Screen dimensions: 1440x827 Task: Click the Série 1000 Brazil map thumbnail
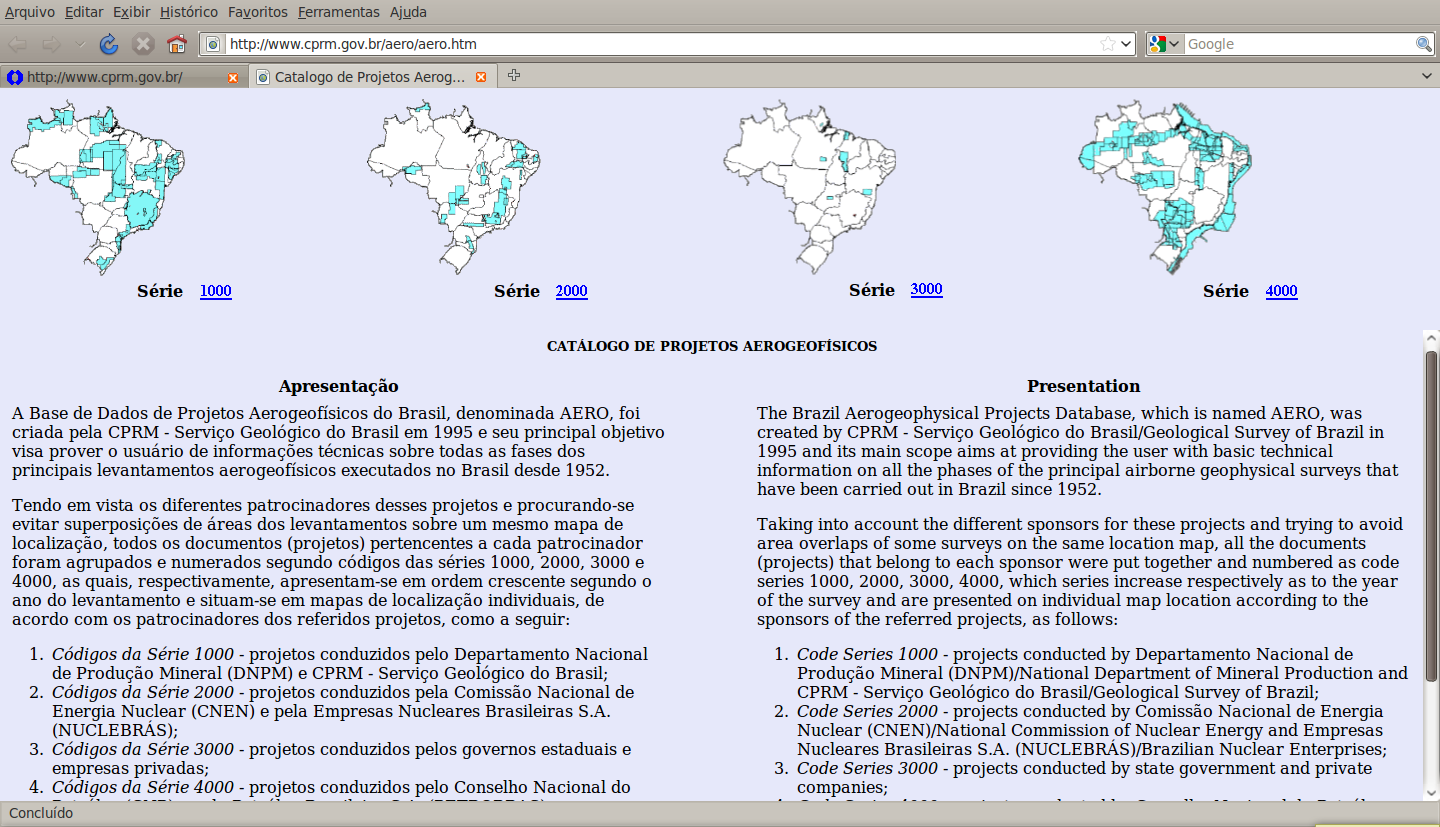[98, 186]
